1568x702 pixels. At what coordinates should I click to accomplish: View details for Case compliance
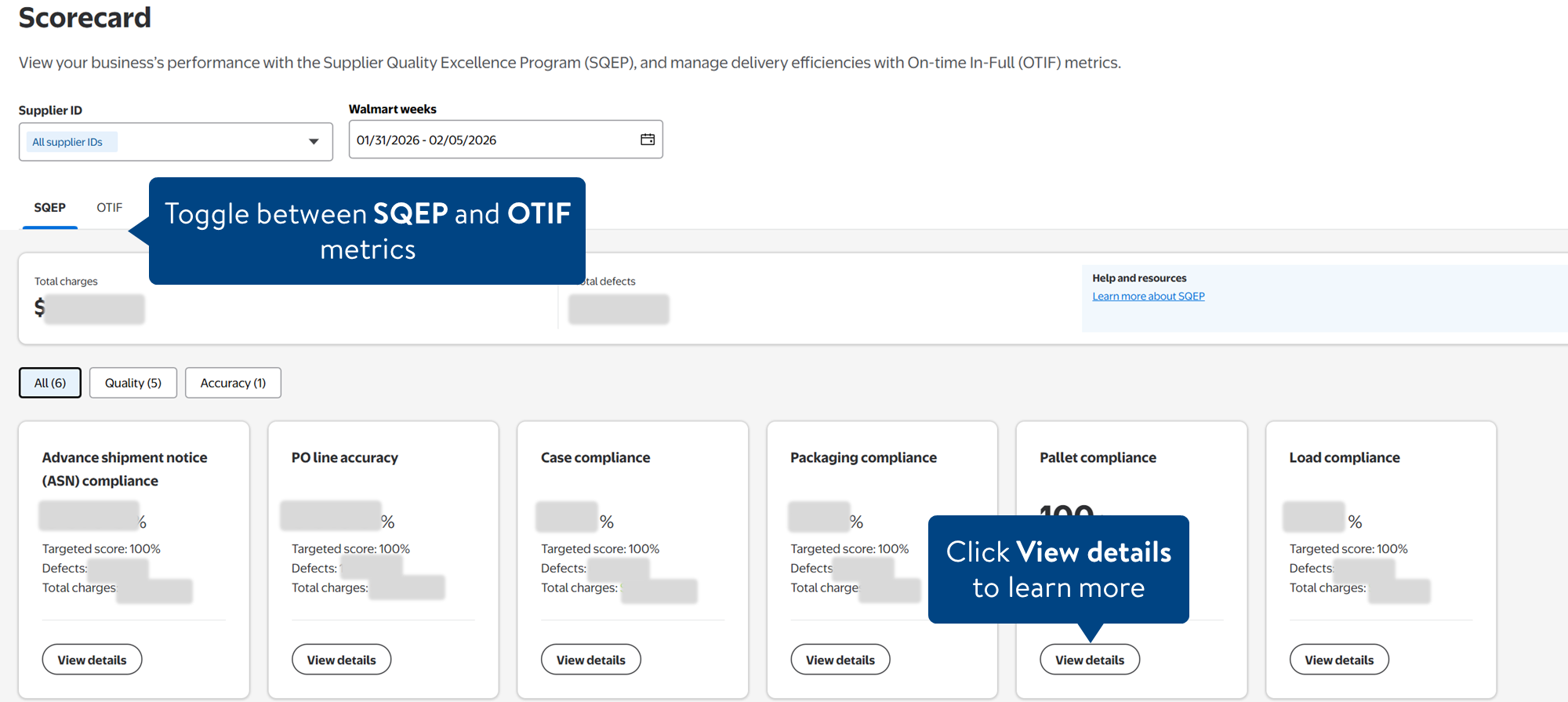point(590,660)
